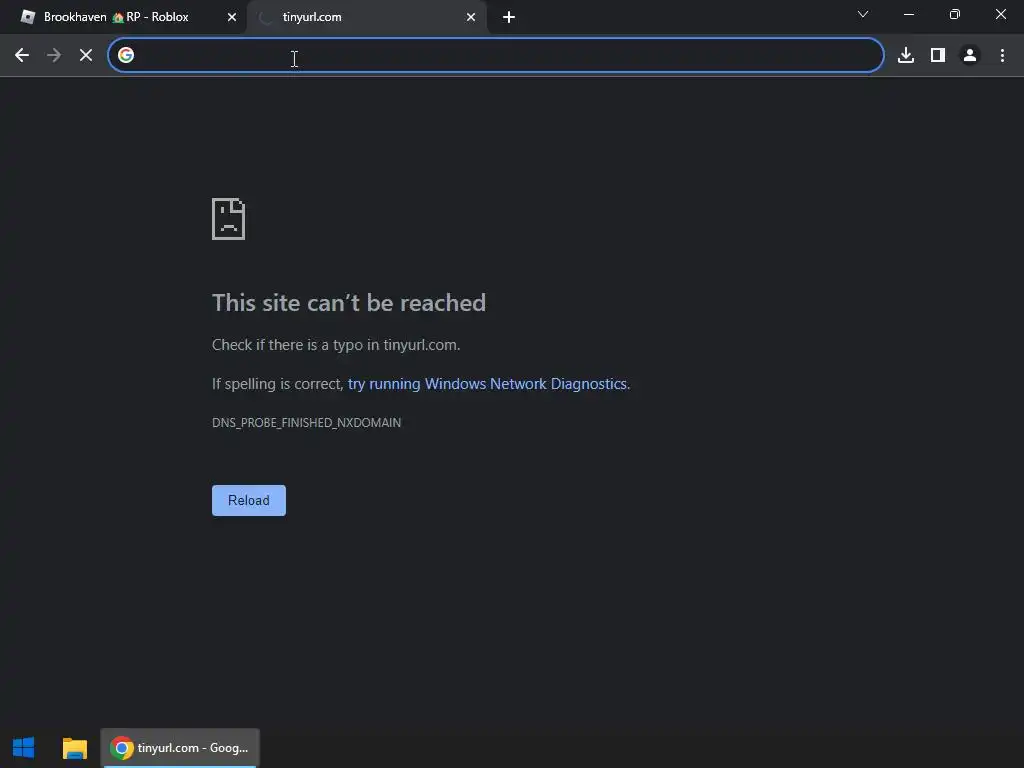1024x768 pixels.
Task: Click the 'This site can't be reached' heading
Action: [349, 303]
